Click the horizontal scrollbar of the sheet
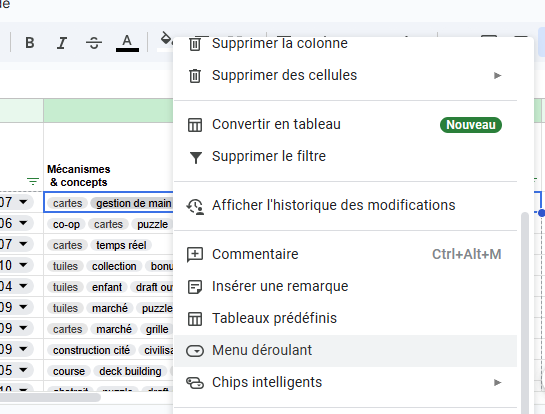 (x=50, y=397)
